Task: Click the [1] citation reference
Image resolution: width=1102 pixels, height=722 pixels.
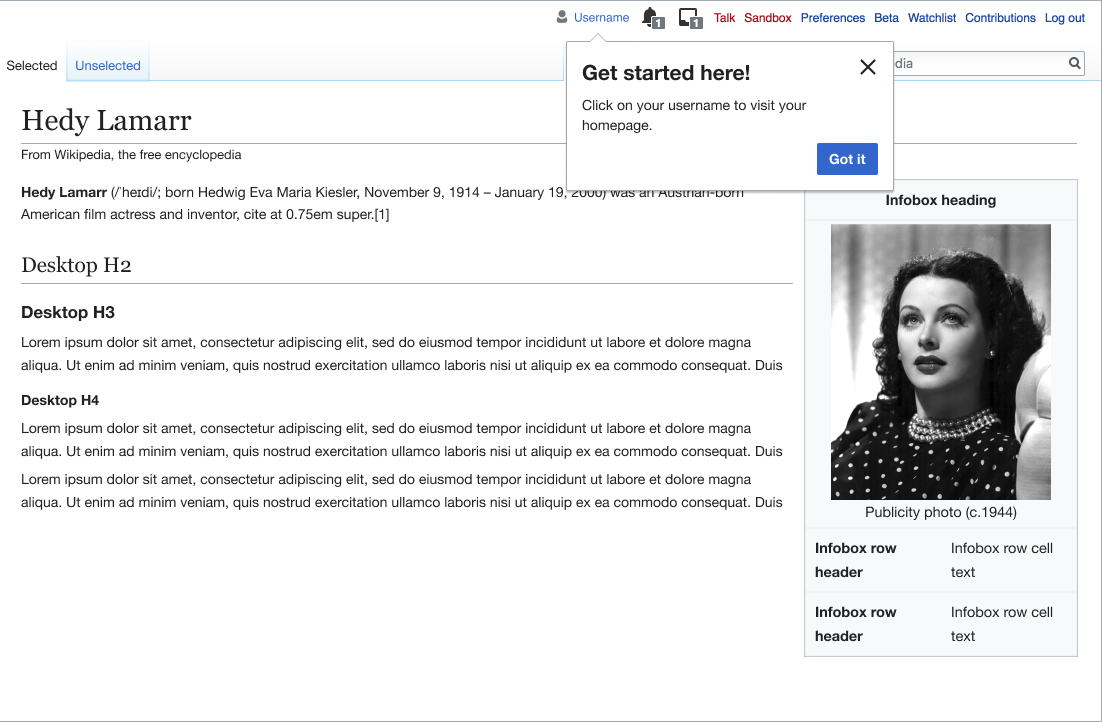Action: pos(382,215)
